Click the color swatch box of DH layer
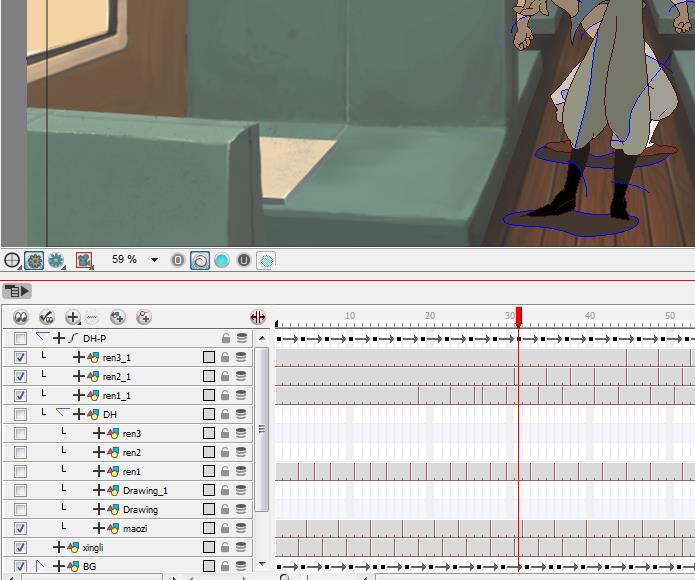695x580 pixels. pyautogui.click(x=209, y=414)
